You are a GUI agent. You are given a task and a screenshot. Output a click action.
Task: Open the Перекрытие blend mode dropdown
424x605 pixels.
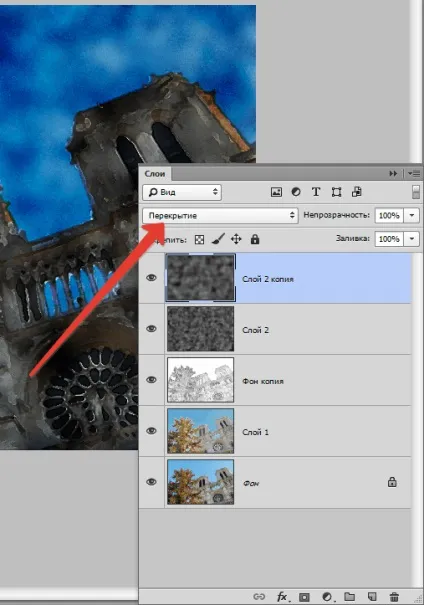click(x=220, y=215)
